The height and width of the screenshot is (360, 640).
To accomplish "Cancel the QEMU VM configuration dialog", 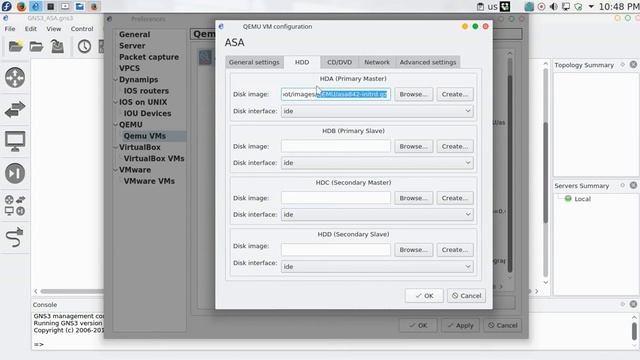I will click(x=466, y=296).
